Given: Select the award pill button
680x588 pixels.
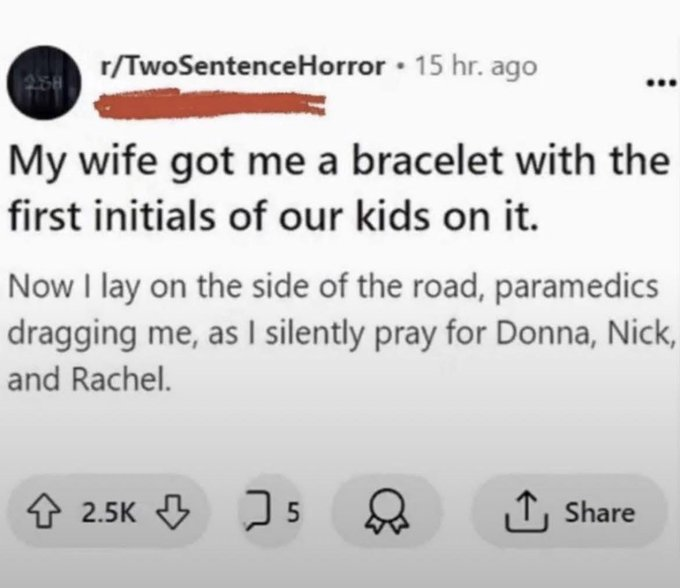Looking at the screenshot, I should click(388, 512).
